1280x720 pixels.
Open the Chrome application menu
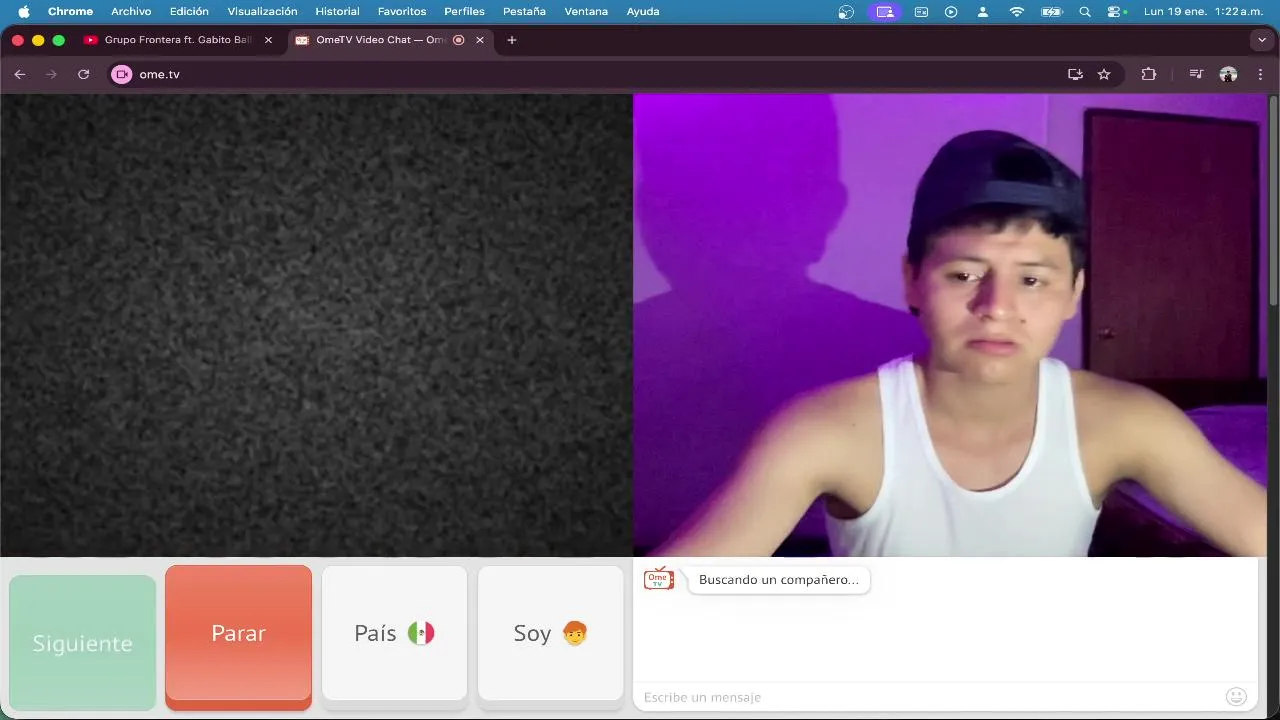pos(70,11)
